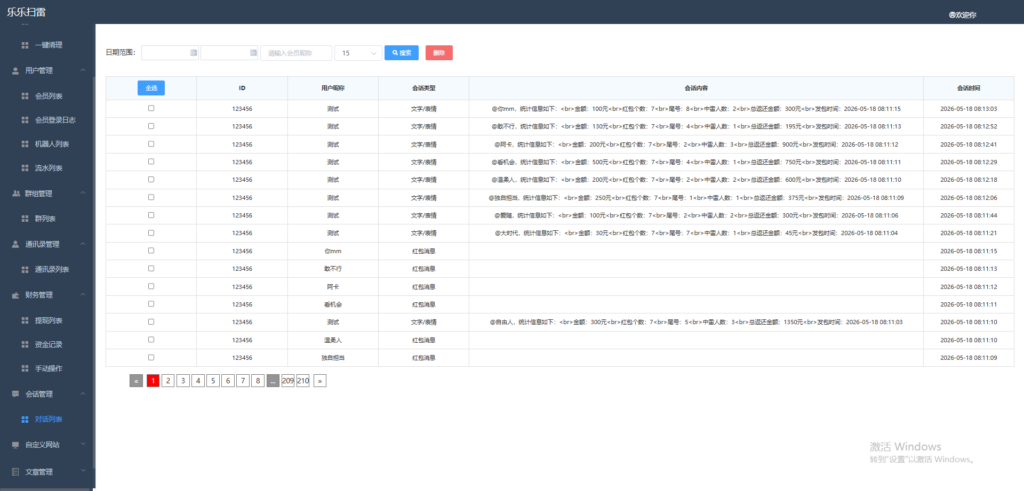Go to page 210 in pagination

303,381
